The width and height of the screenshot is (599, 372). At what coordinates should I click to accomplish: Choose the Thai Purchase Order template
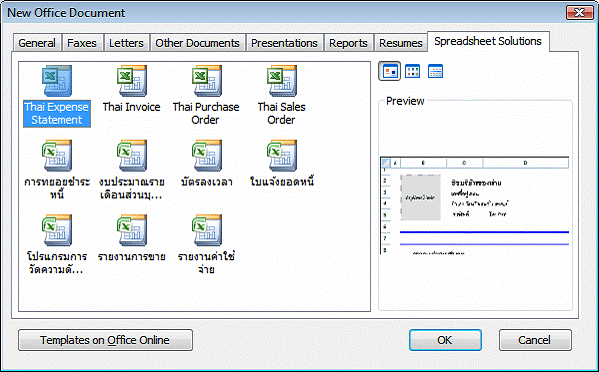coord(206,81)
